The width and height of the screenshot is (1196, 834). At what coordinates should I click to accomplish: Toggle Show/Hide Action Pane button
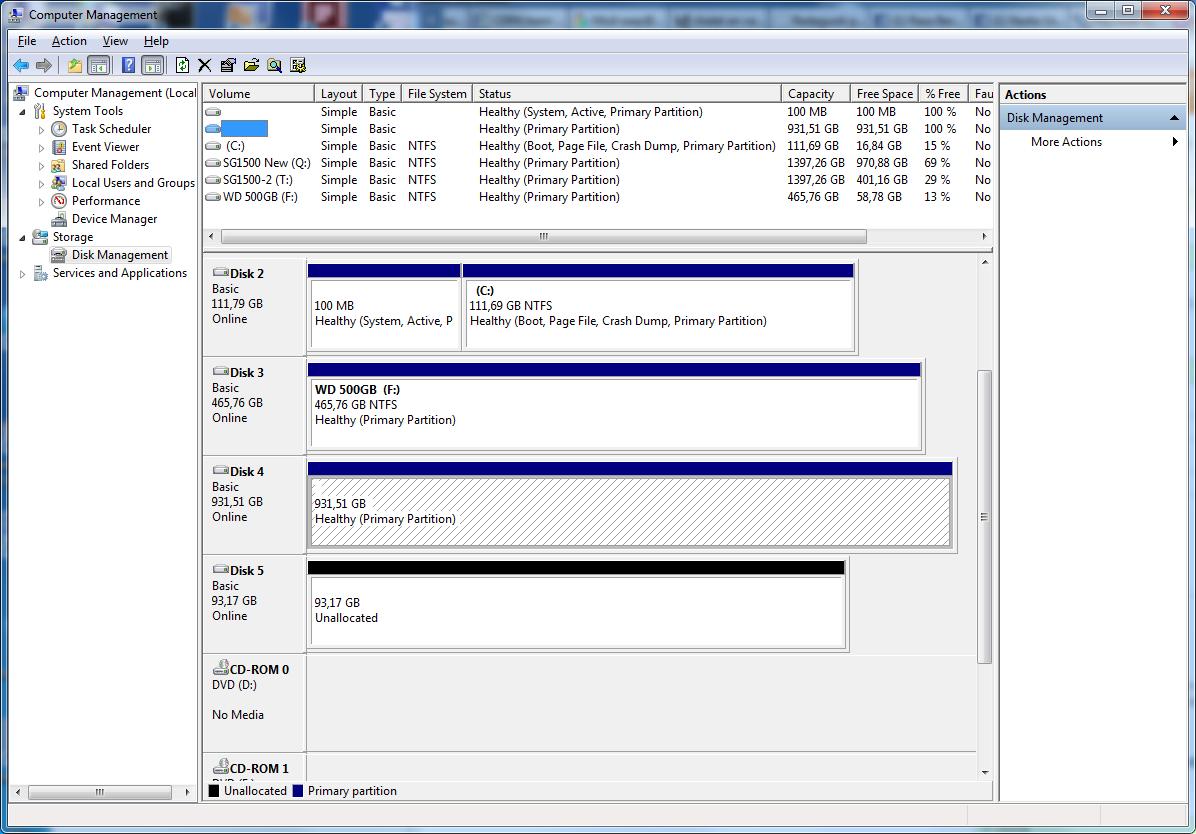152,66
